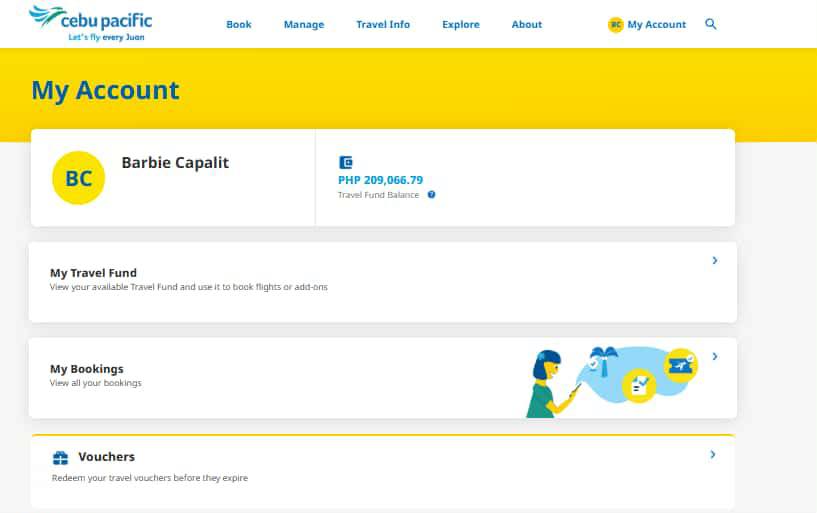The image size is (817, 513).
Task: Expand My Travel Fund chevron
Action: coord(715,260)
